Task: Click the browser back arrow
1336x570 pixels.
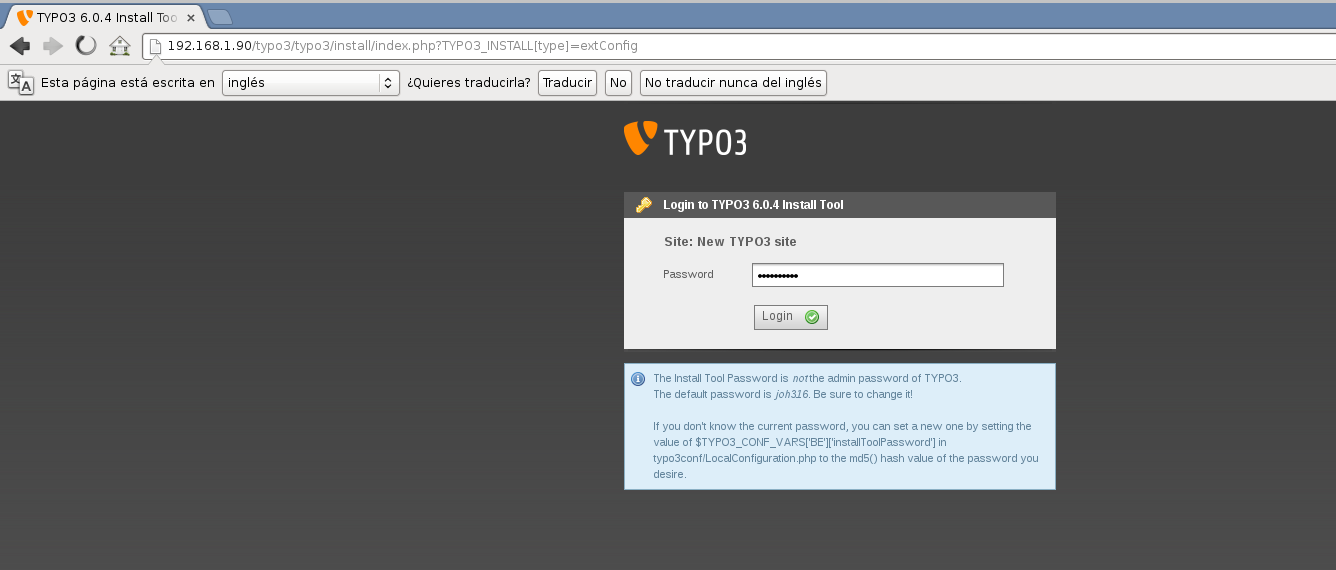Action: [20, 46]
